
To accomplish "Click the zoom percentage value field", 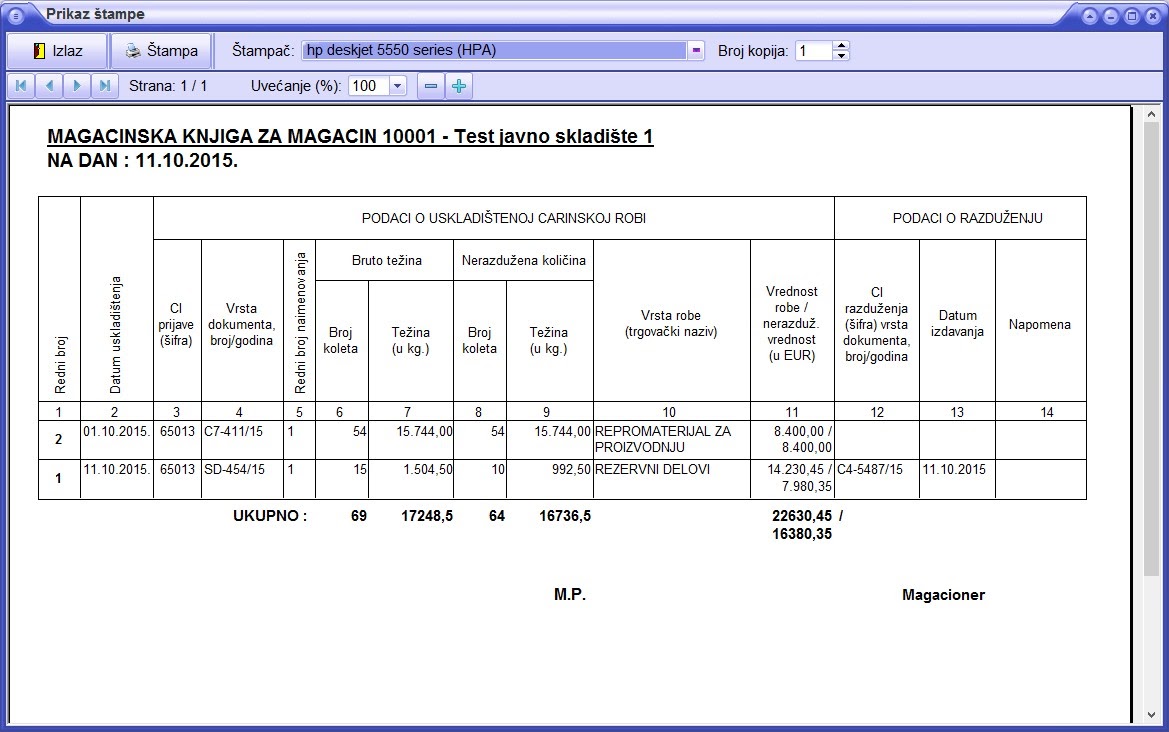I will (x=369, y=86).
